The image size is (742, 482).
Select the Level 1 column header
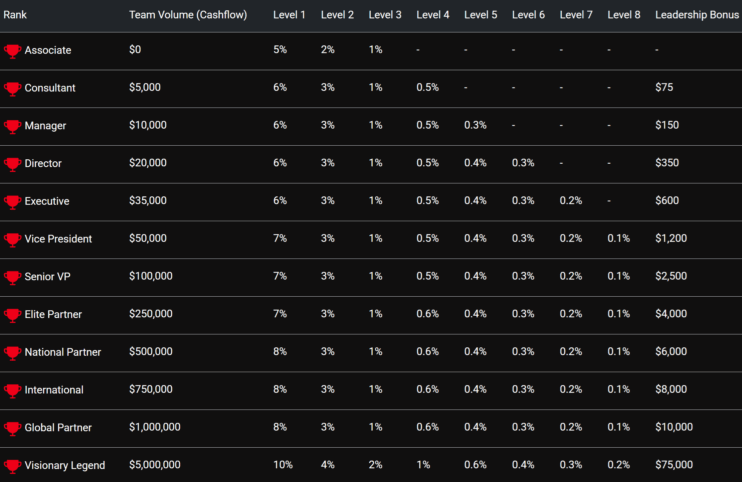(x=289, y=15)
